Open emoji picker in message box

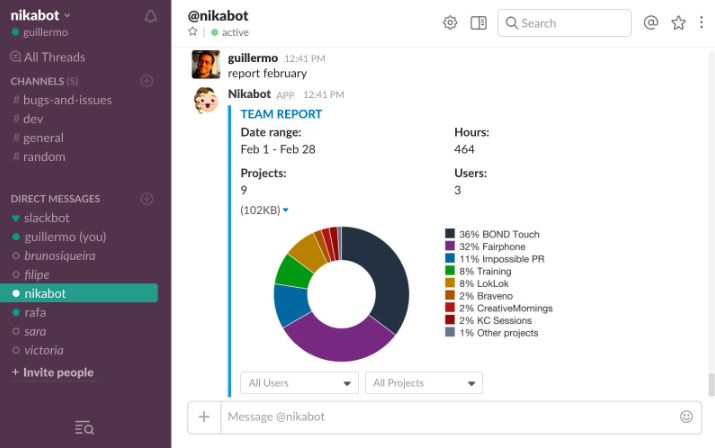point(686,417)
